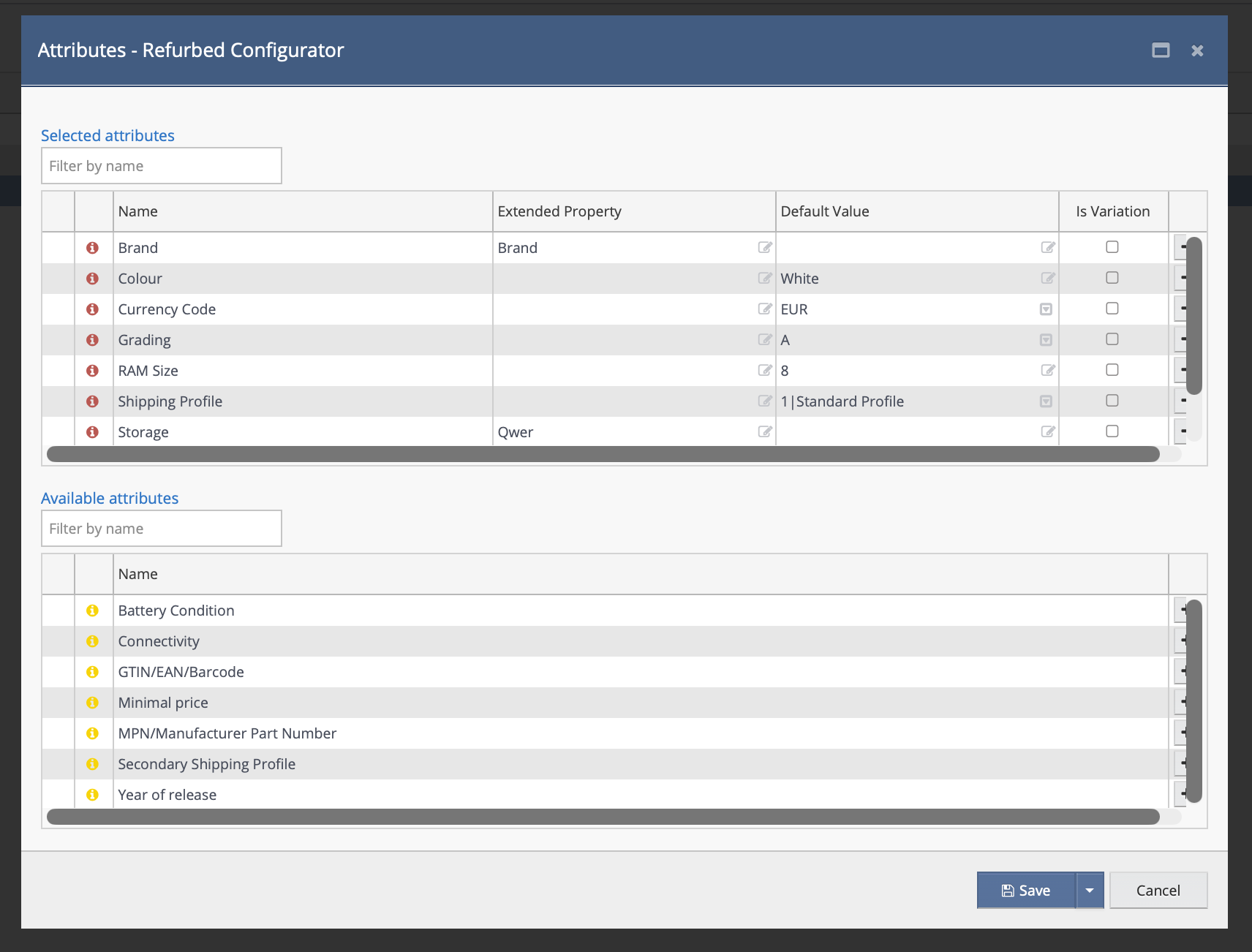Maximize the Attributes dialog window
Viewport: 1252px width, 952px height.
point(1161,50)
